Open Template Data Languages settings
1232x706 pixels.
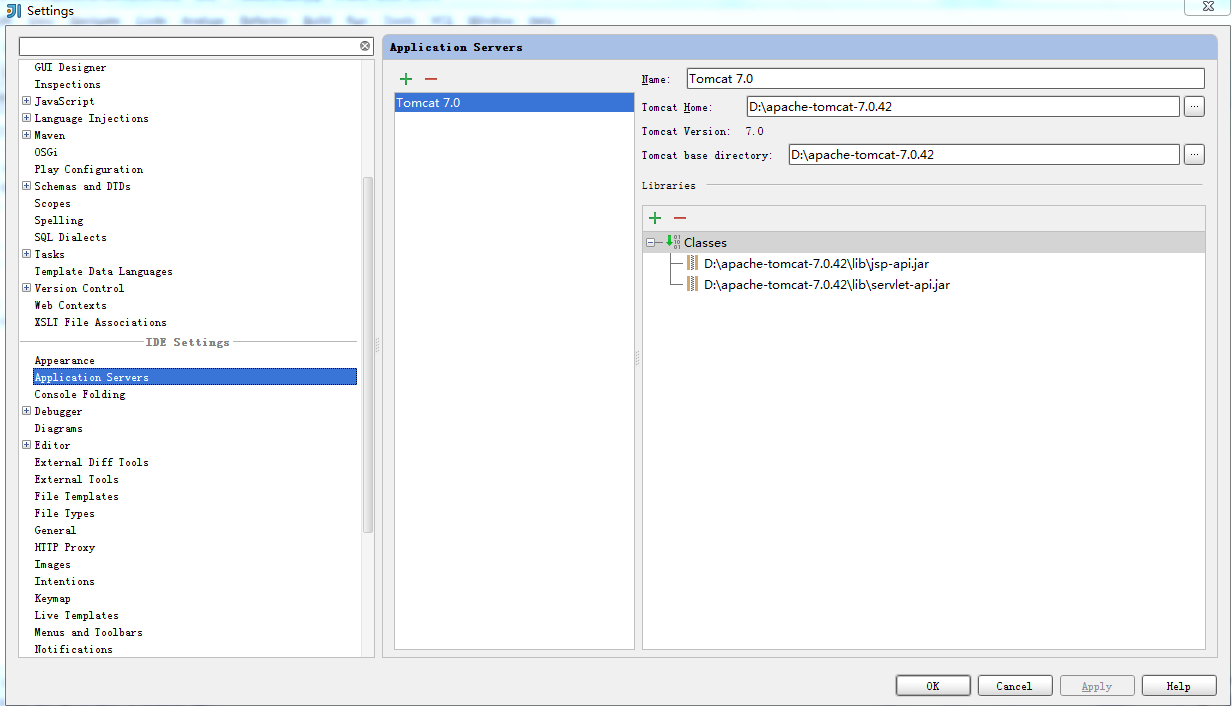click(103, 271)
